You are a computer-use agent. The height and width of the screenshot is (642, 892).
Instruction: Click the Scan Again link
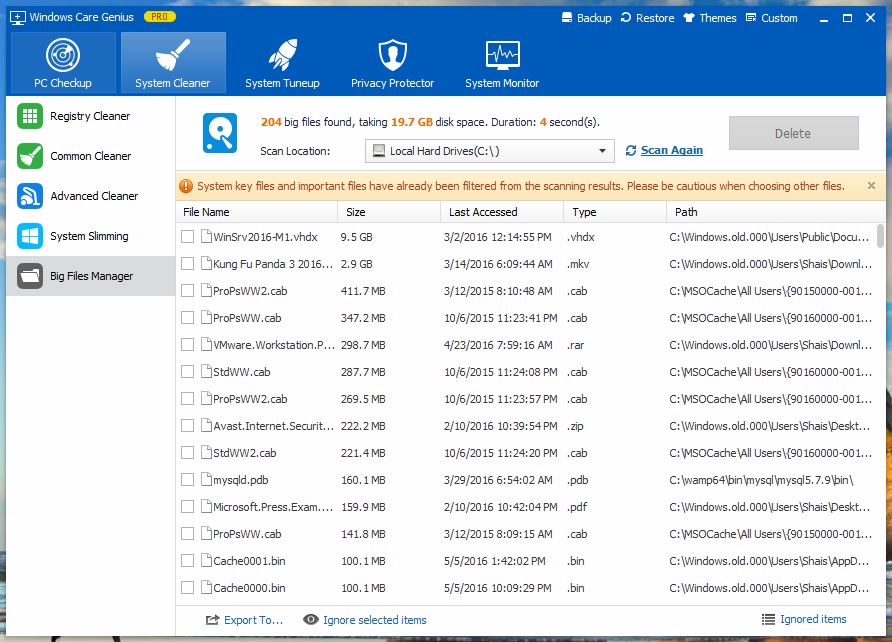click(x=671, y=150)
